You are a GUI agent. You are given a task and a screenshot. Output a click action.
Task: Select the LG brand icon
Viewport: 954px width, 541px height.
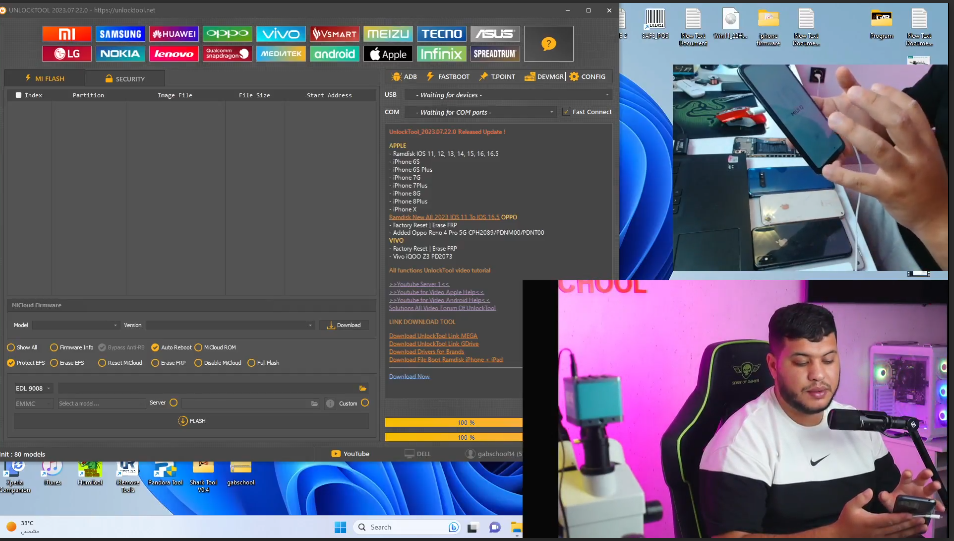67,54
